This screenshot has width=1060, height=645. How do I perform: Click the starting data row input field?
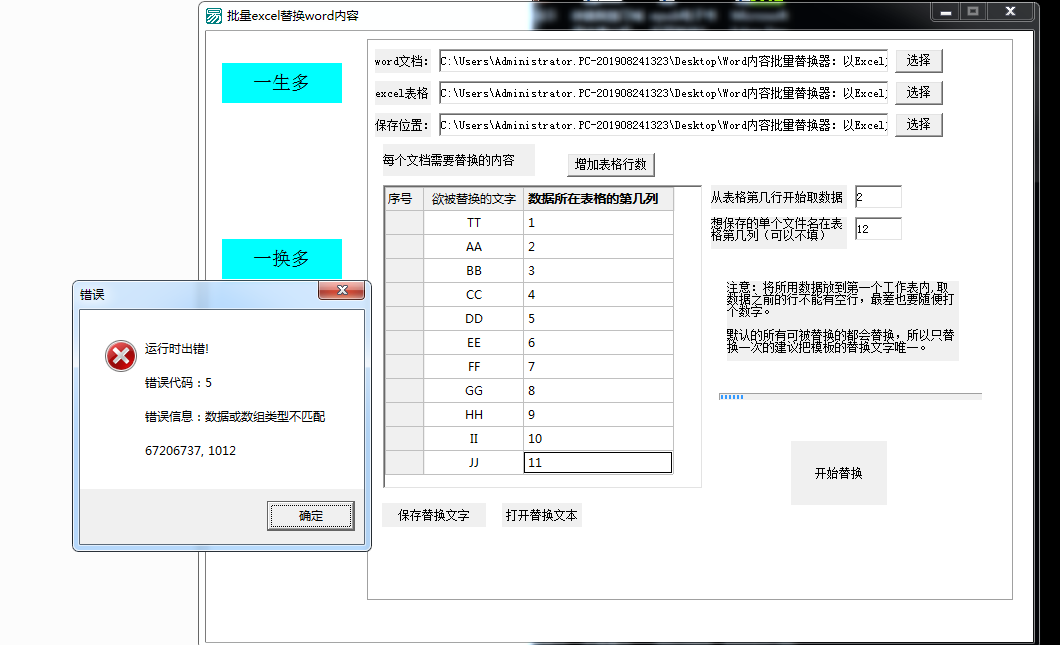[877, 198]
